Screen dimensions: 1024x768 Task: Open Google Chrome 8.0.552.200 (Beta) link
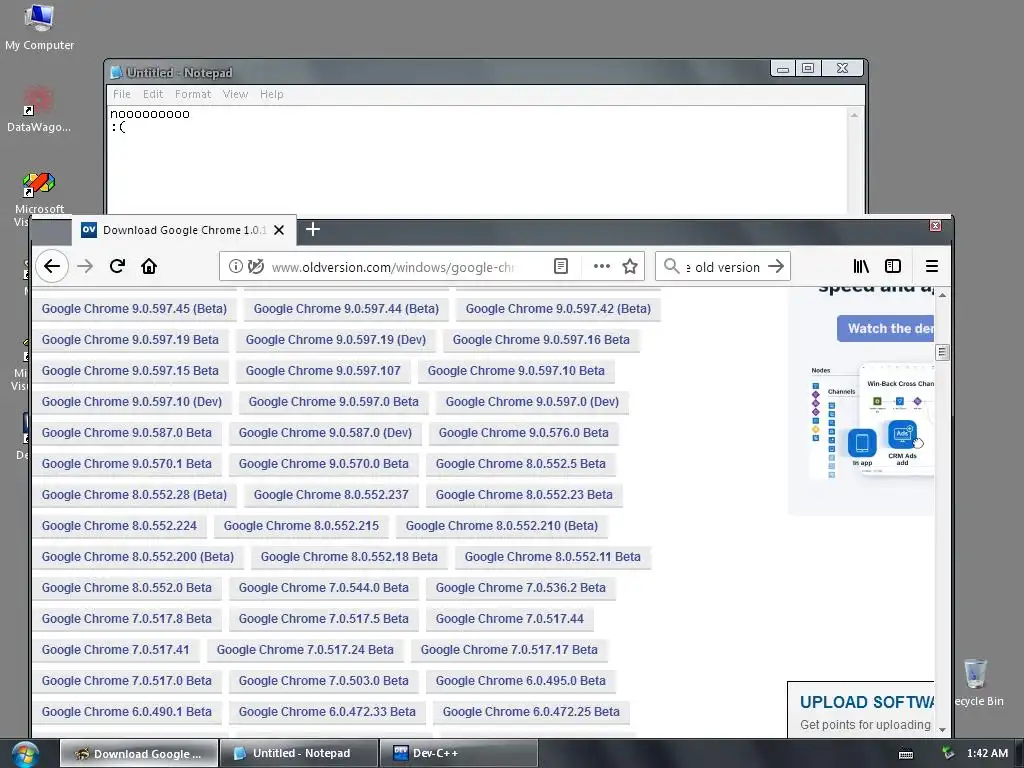pyautogui.click(x=137, y=557)
